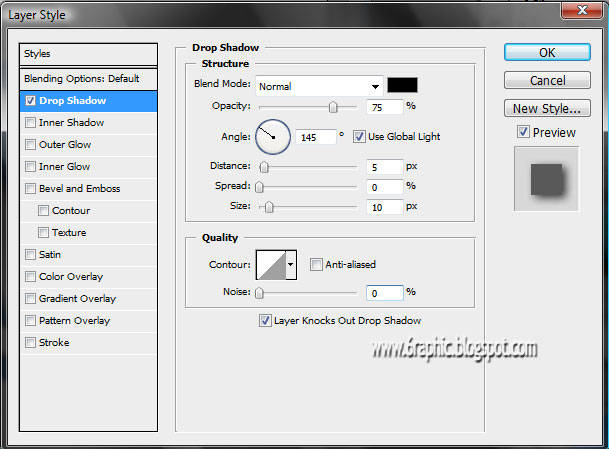Enable the Stroke checkbox
The height and width of the screenshot is (449, 609).
click(30, 343)
